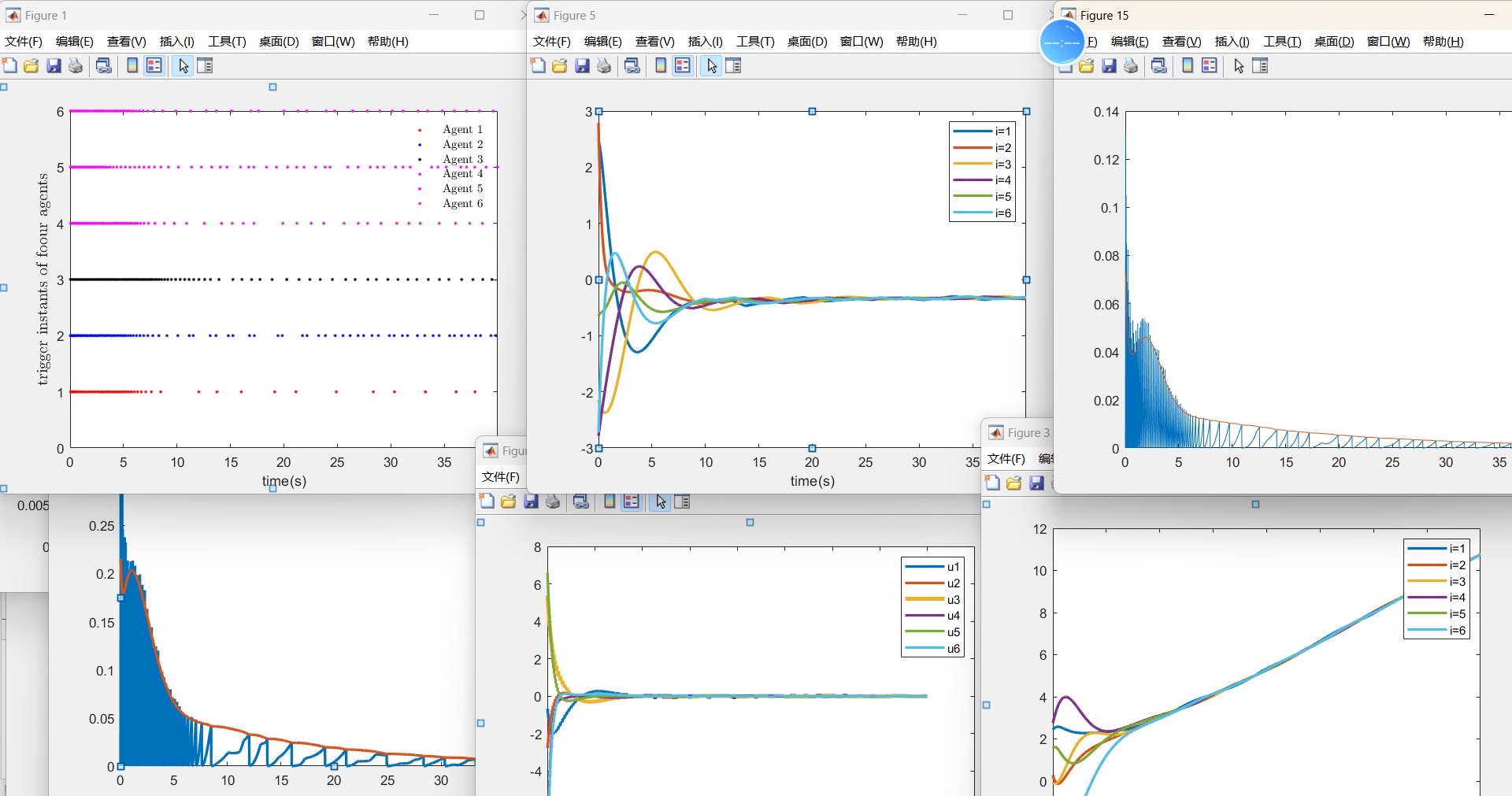Click Save icon in Figure 3 toolbar
The height and width of the screenshot is (796, 1512).
pyautogui.click(x=1036, y=483)
